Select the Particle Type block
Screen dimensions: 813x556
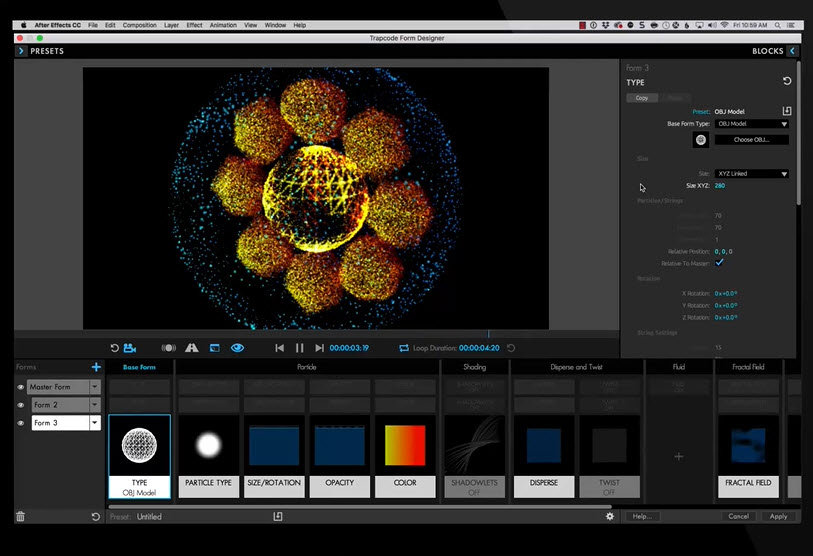(208, 456)
